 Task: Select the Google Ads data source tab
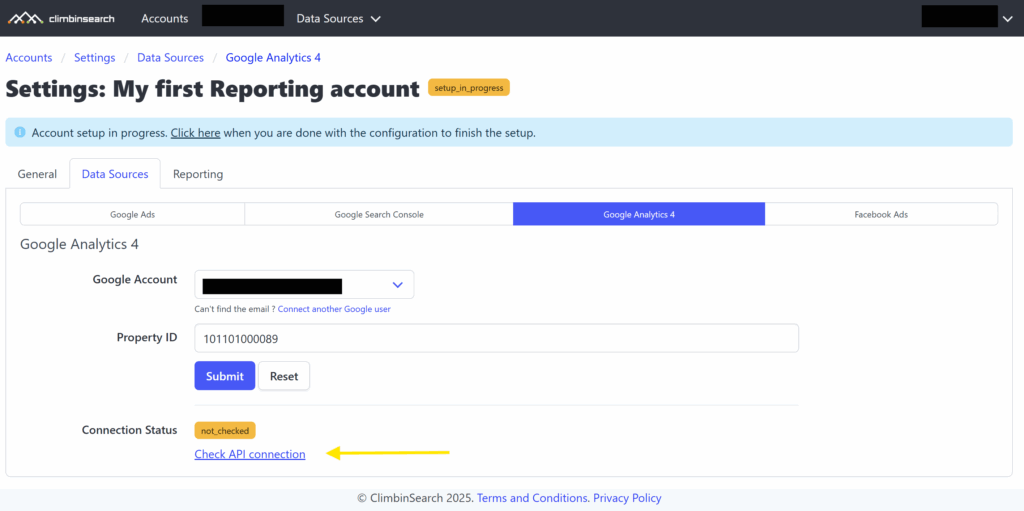(x=132, y=214)
